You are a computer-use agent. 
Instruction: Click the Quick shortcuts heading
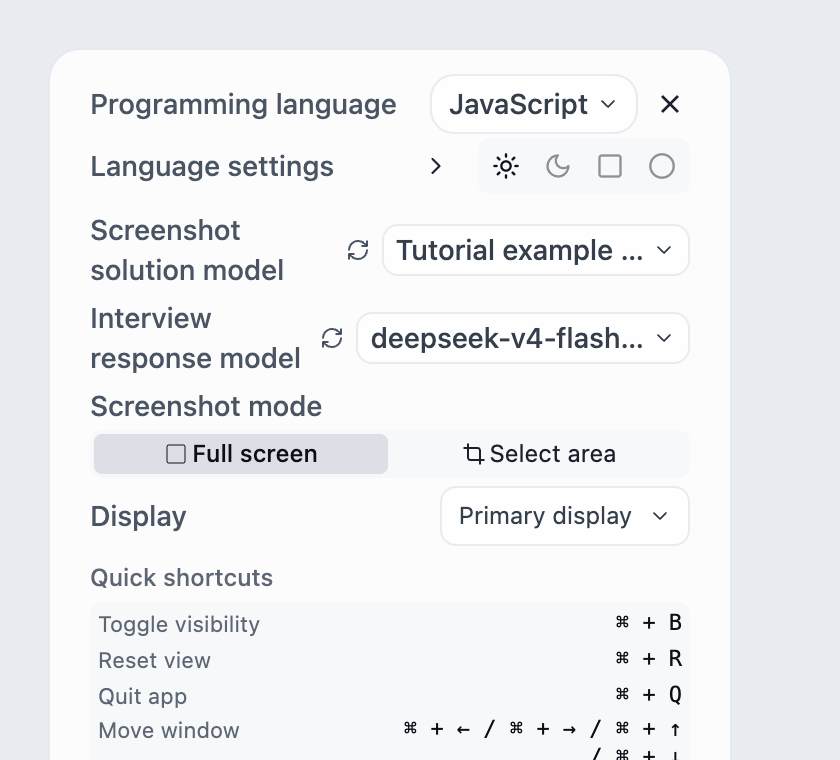pos(182,578)
